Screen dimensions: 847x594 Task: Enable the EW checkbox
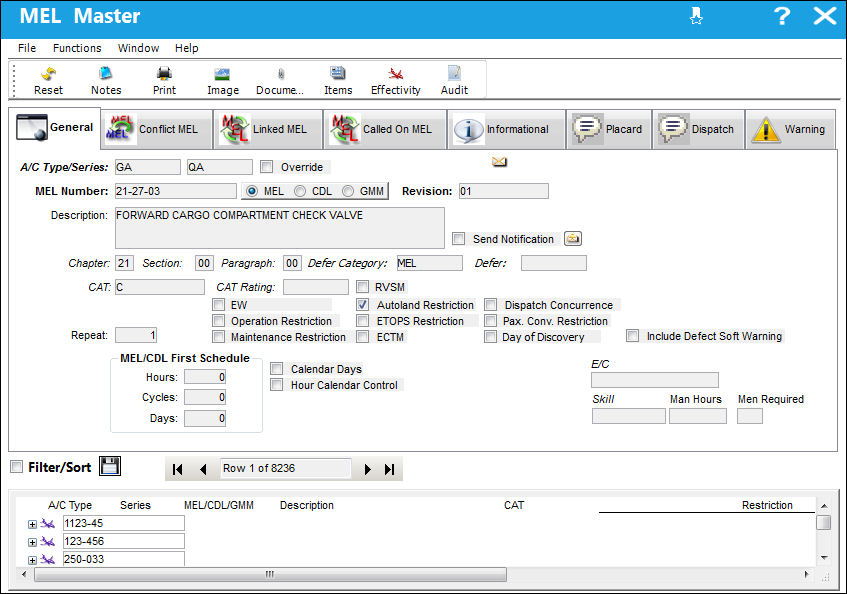pos(218,305)
